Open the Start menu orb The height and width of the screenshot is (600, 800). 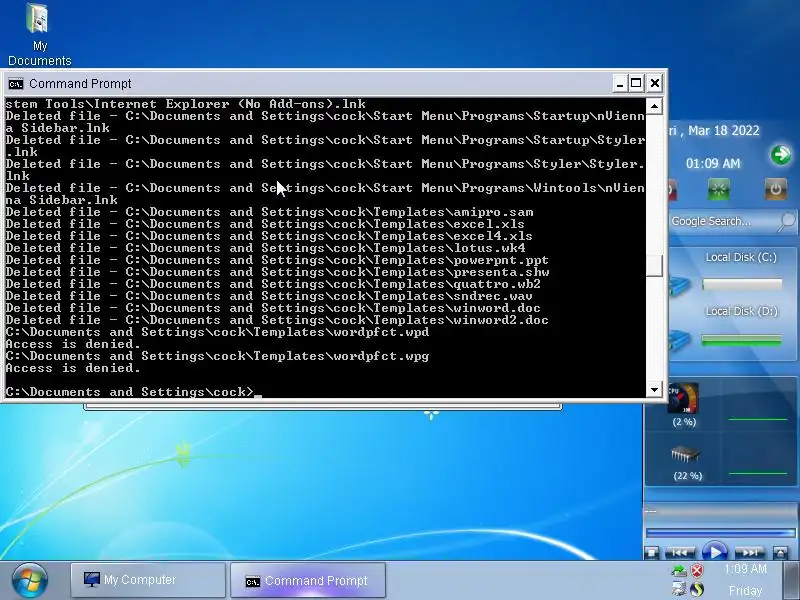click(x=30, y=580)
